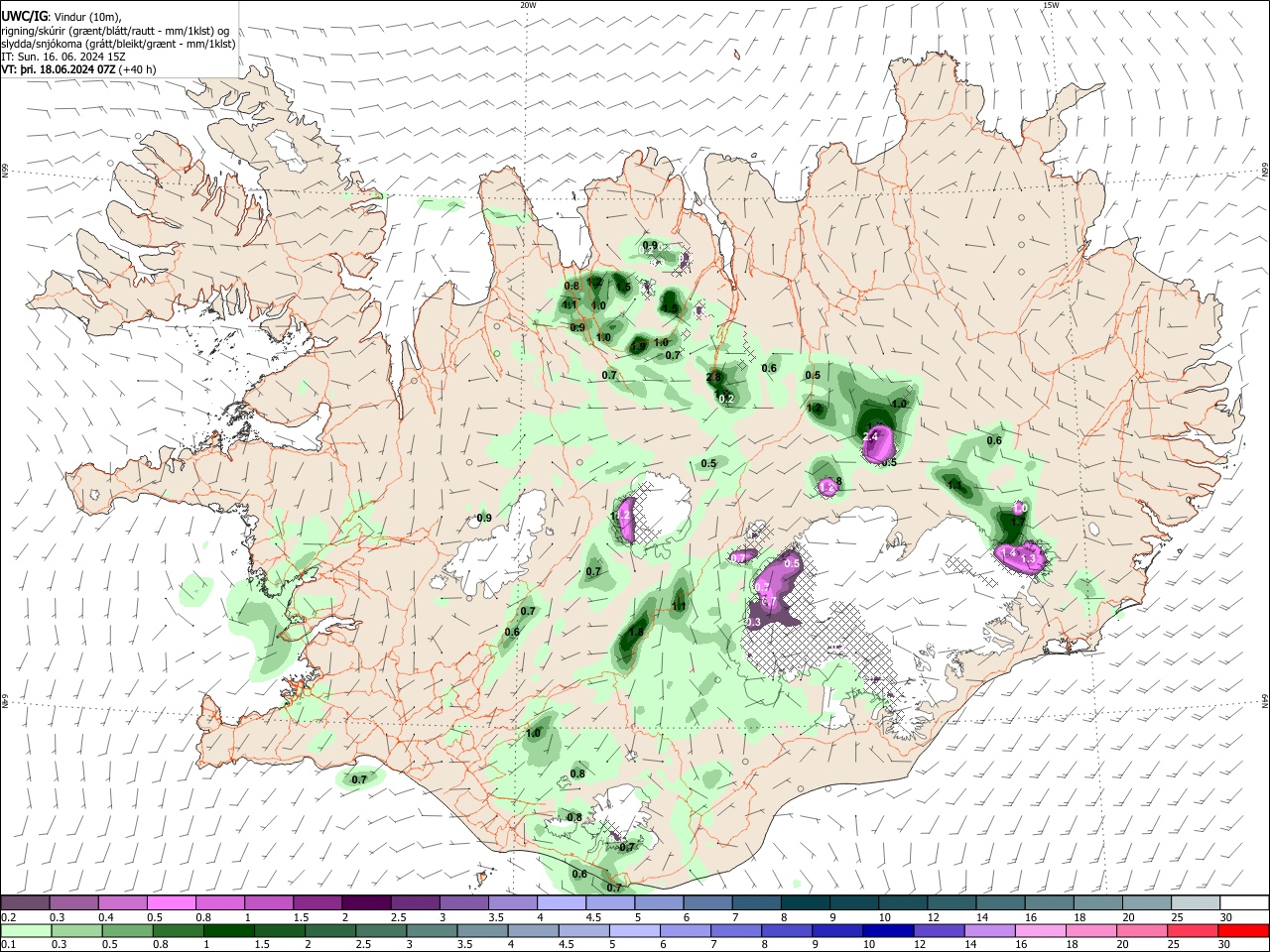Click the '2.4' value on the pink snow patch
Viewport: 1270px width, 952px height.
coord(871,436)
